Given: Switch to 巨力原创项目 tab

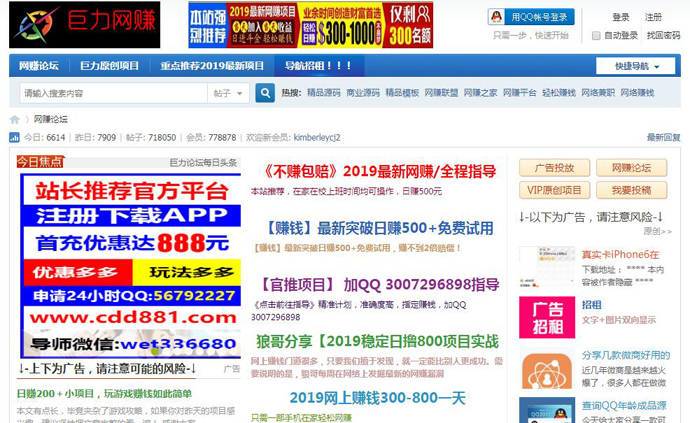Looking at the screenshot, I should click(109, 66).
